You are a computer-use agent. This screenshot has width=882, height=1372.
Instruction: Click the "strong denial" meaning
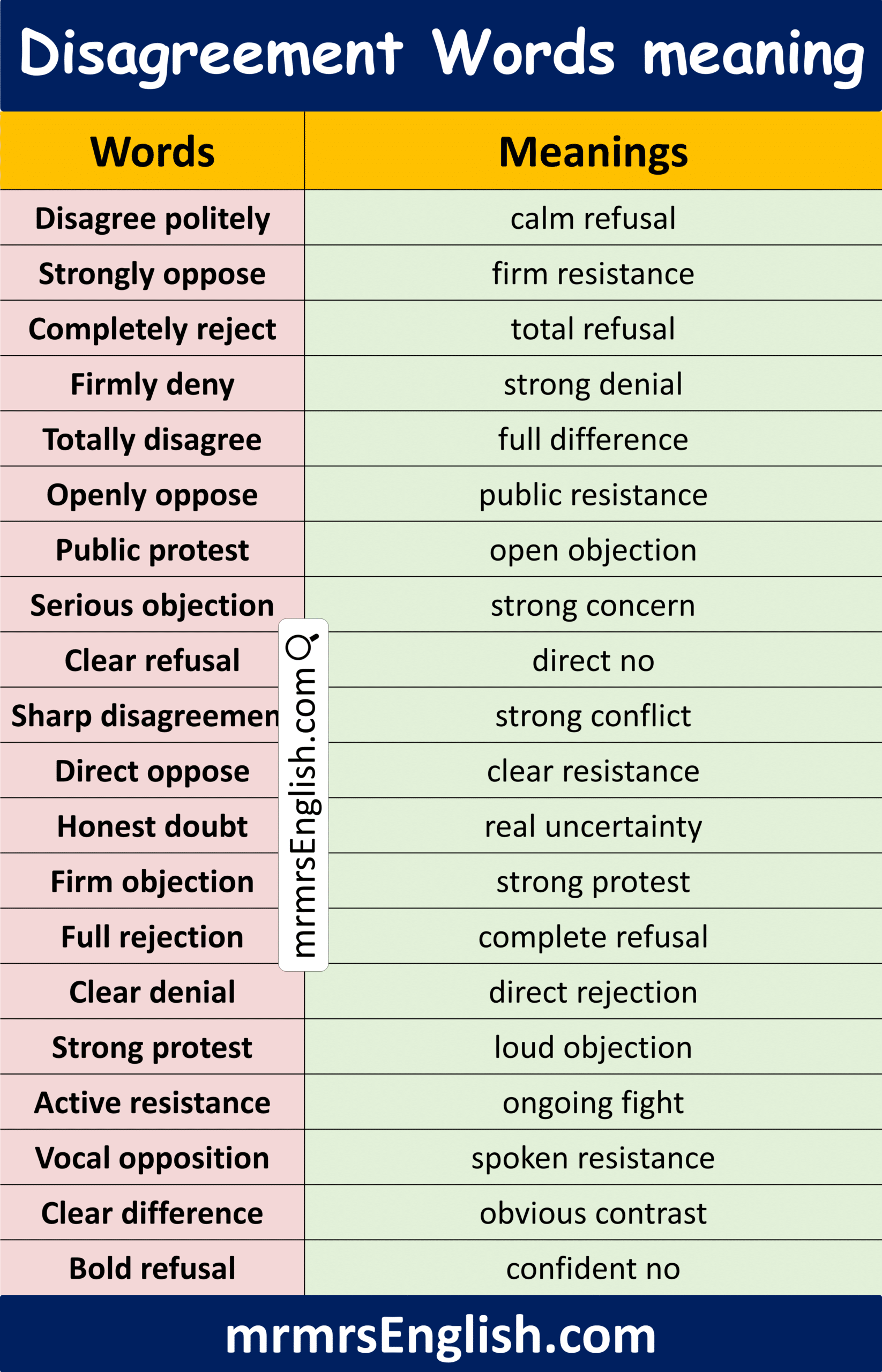[x=593, y=384]
